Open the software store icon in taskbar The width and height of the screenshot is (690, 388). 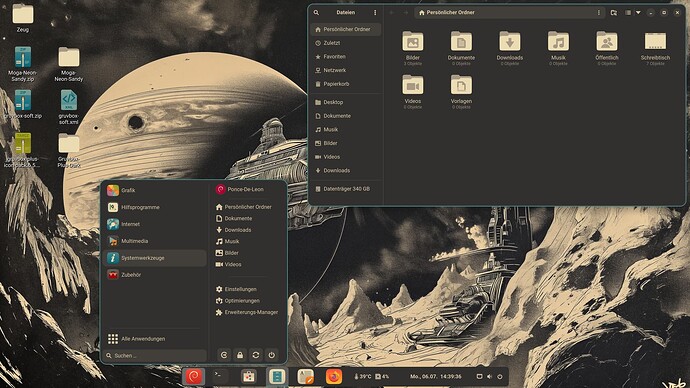[x=249, y=377]
